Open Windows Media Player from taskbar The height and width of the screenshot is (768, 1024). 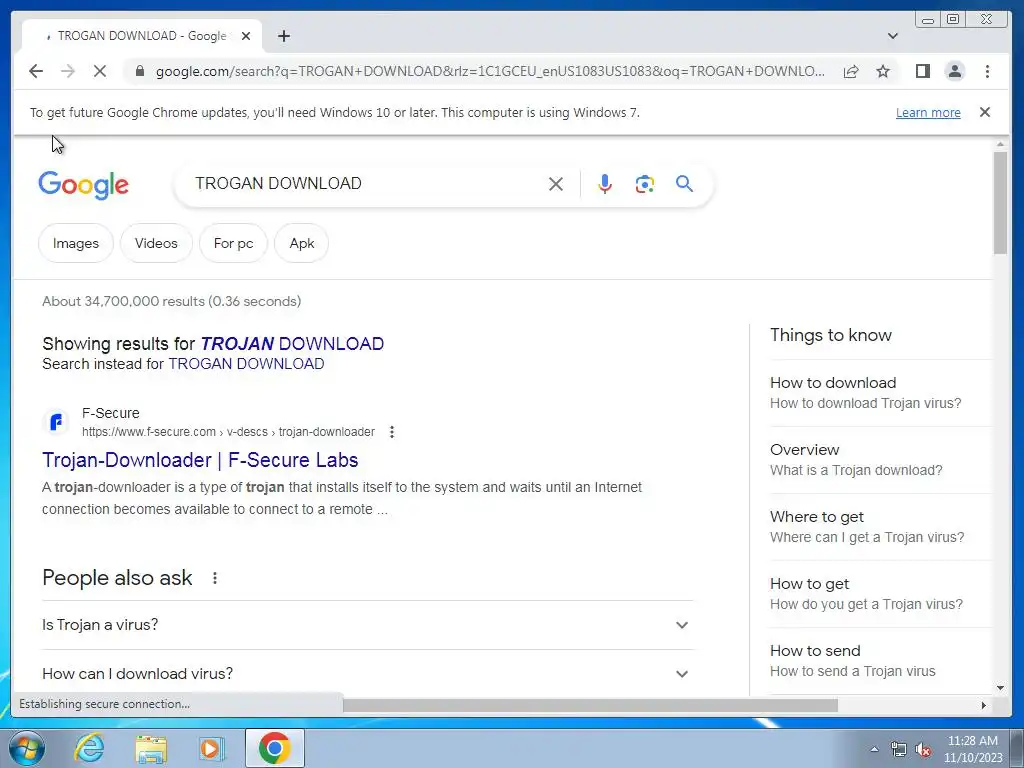[212, 748]
